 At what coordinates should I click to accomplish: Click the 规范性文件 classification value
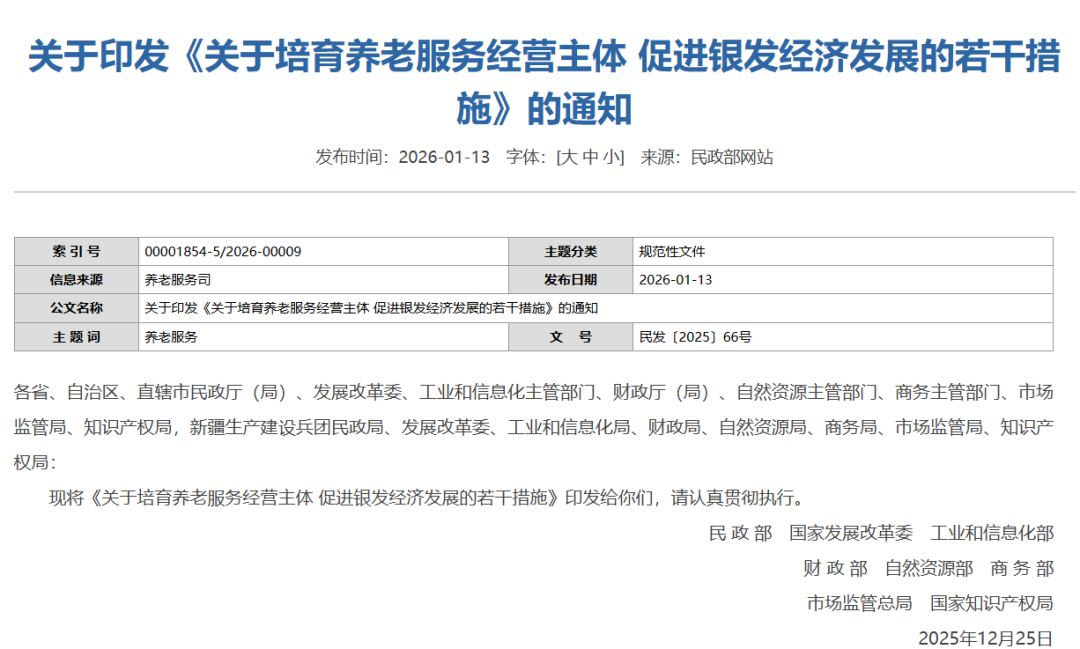[x=672, y=252]
